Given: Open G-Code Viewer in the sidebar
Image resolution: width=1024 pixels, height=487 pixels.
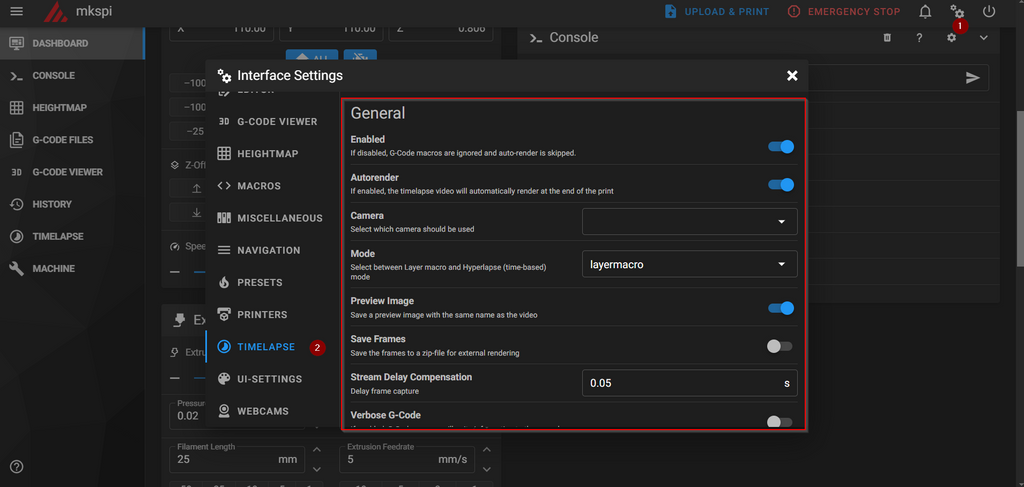Looking at the screenshot, I should click(x=72, y=172).
